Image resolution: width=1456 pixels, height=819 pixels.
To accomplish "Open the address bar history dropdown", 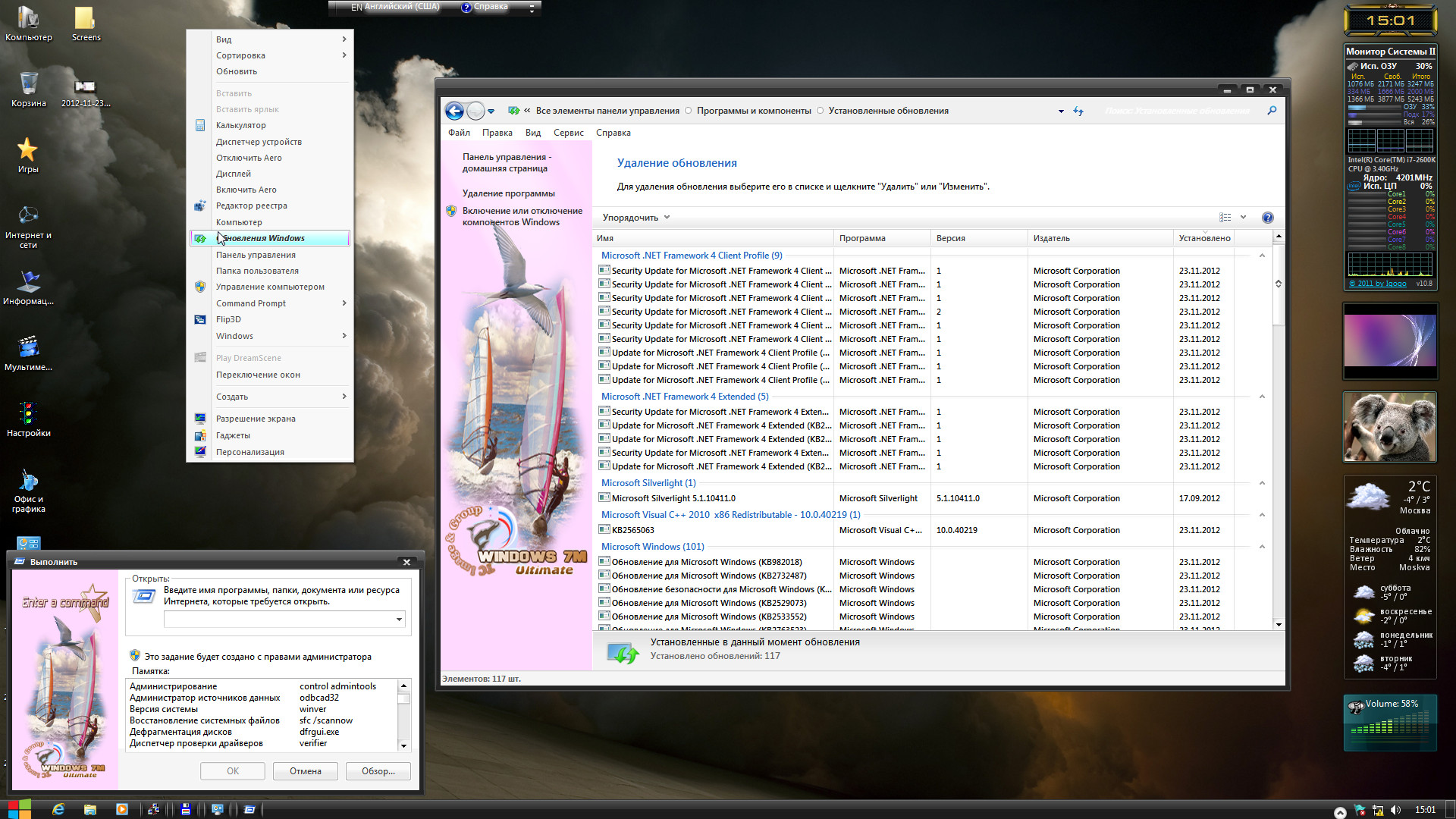I will 1060,111.
